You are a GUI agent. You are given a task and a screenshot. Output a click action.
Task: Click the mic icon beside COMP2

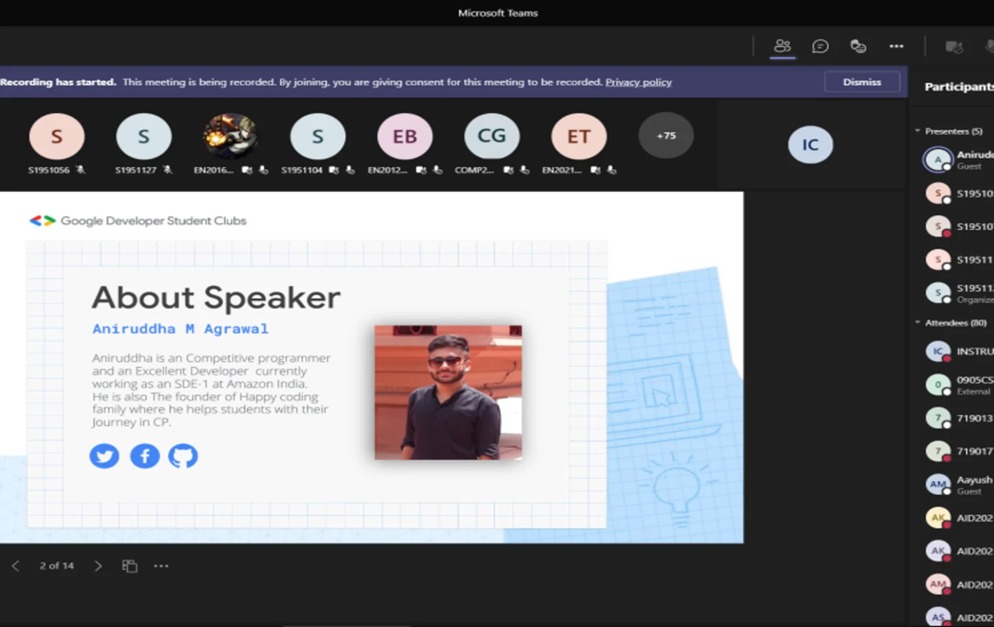tap(524, 170)
